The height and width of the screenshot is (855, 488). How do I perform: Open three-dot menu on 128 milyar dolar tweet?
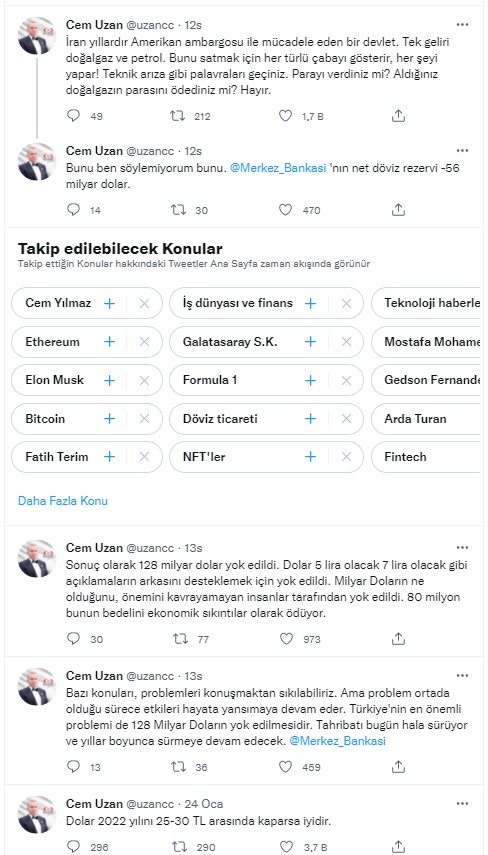point(462,547)
